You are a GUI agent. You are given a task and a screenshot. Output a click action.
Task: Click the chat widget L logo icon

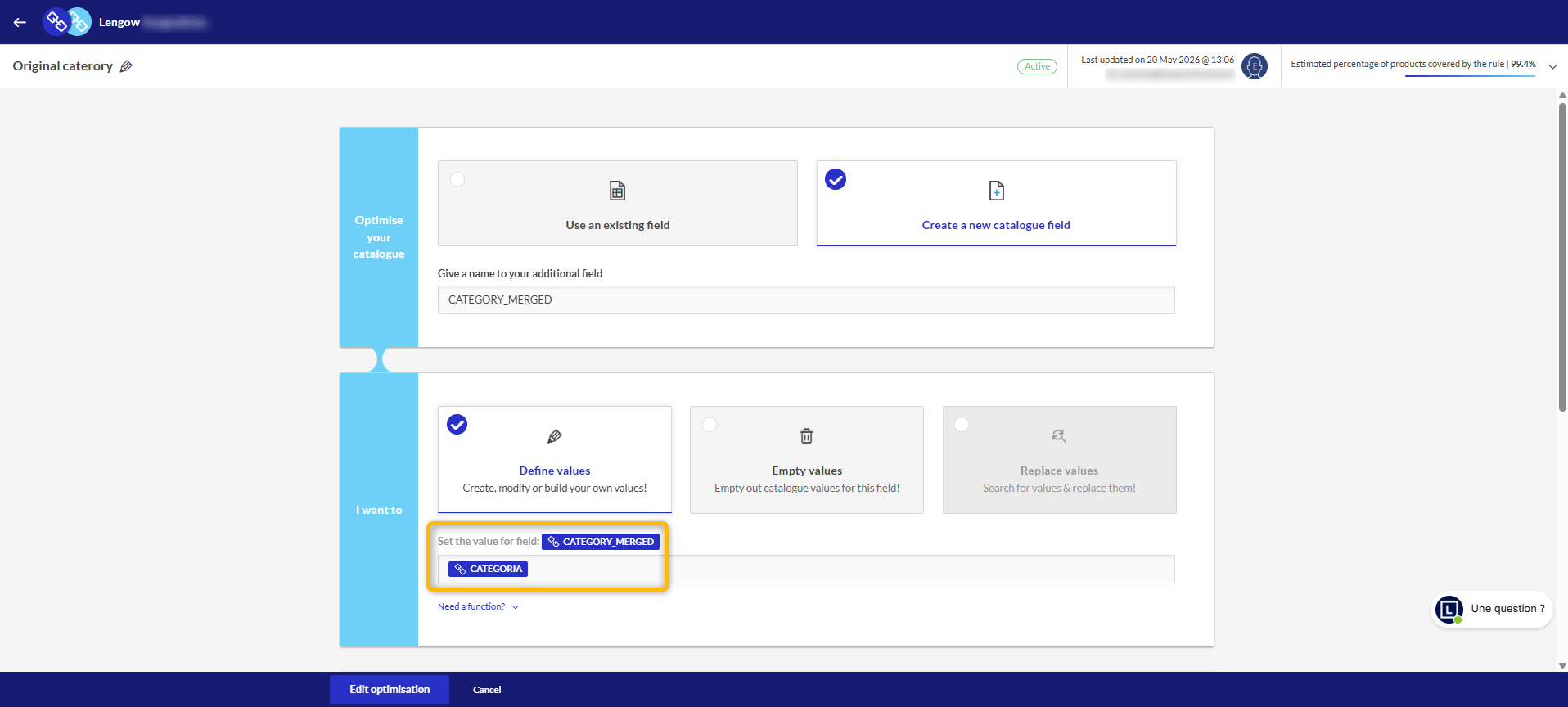[1449, 610]
